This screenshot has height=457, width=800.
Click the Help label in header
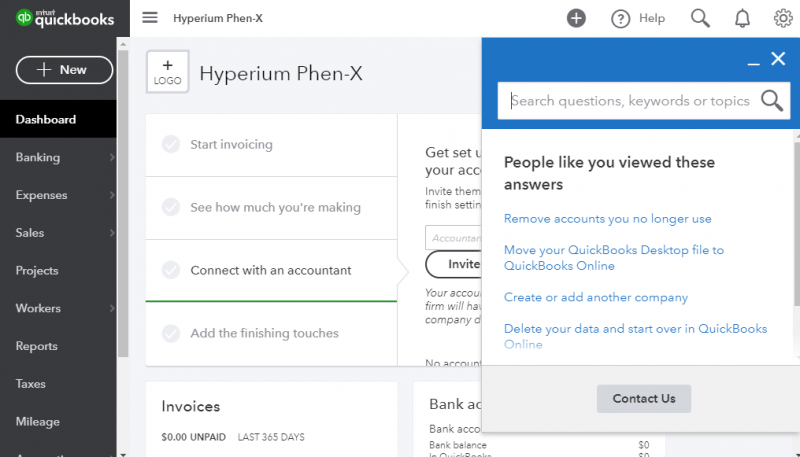pyautogui.click(x=652, y=18)
